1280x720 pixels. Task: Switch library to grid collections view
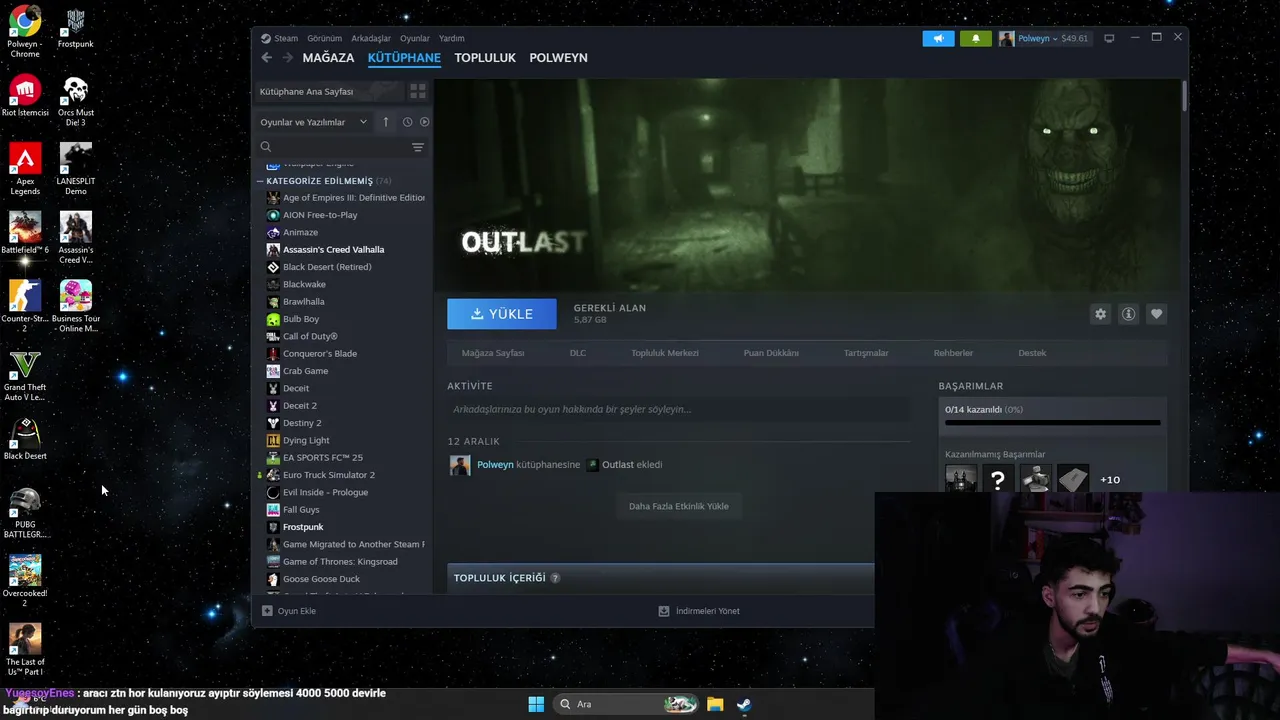(x=418, y=91)
